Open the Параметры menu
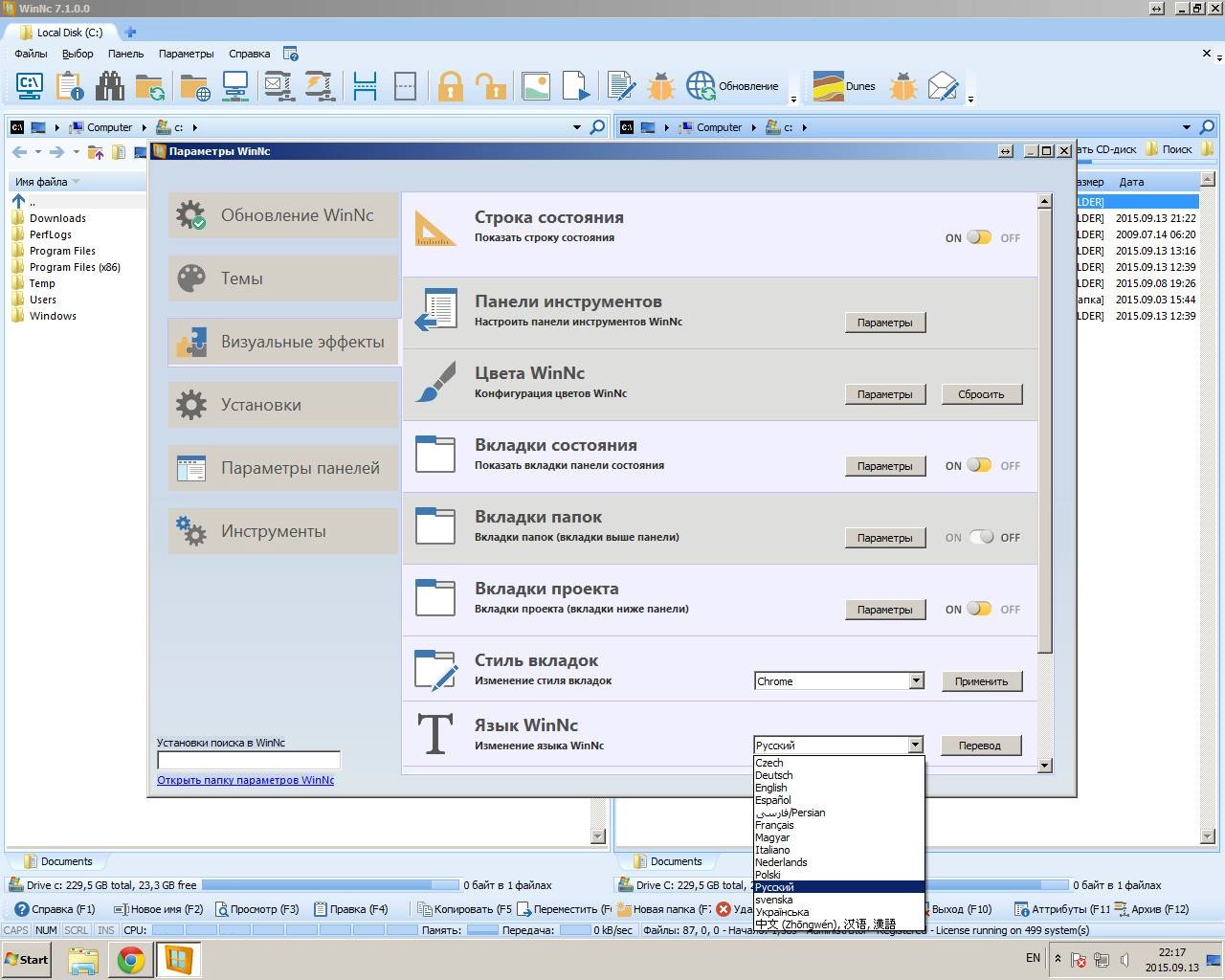The width and height of the screenshot is (1225, 980). pos(186,54)
